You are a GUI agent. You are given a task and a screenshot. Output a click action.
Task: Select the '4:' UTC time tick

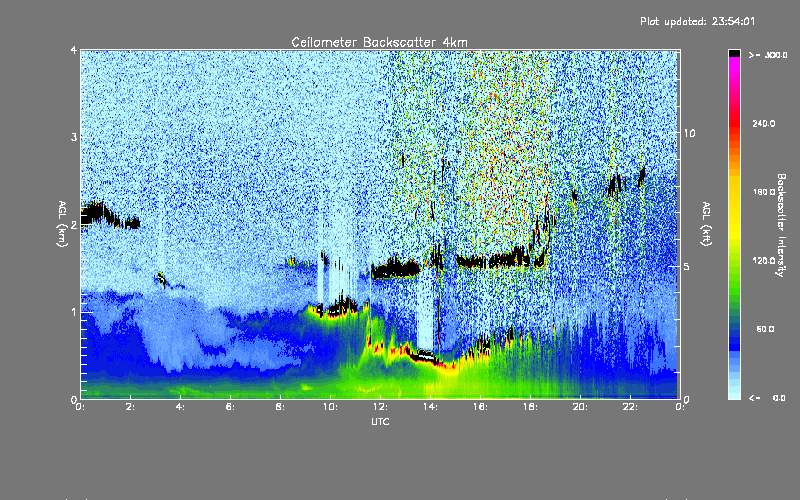[181, 407]
